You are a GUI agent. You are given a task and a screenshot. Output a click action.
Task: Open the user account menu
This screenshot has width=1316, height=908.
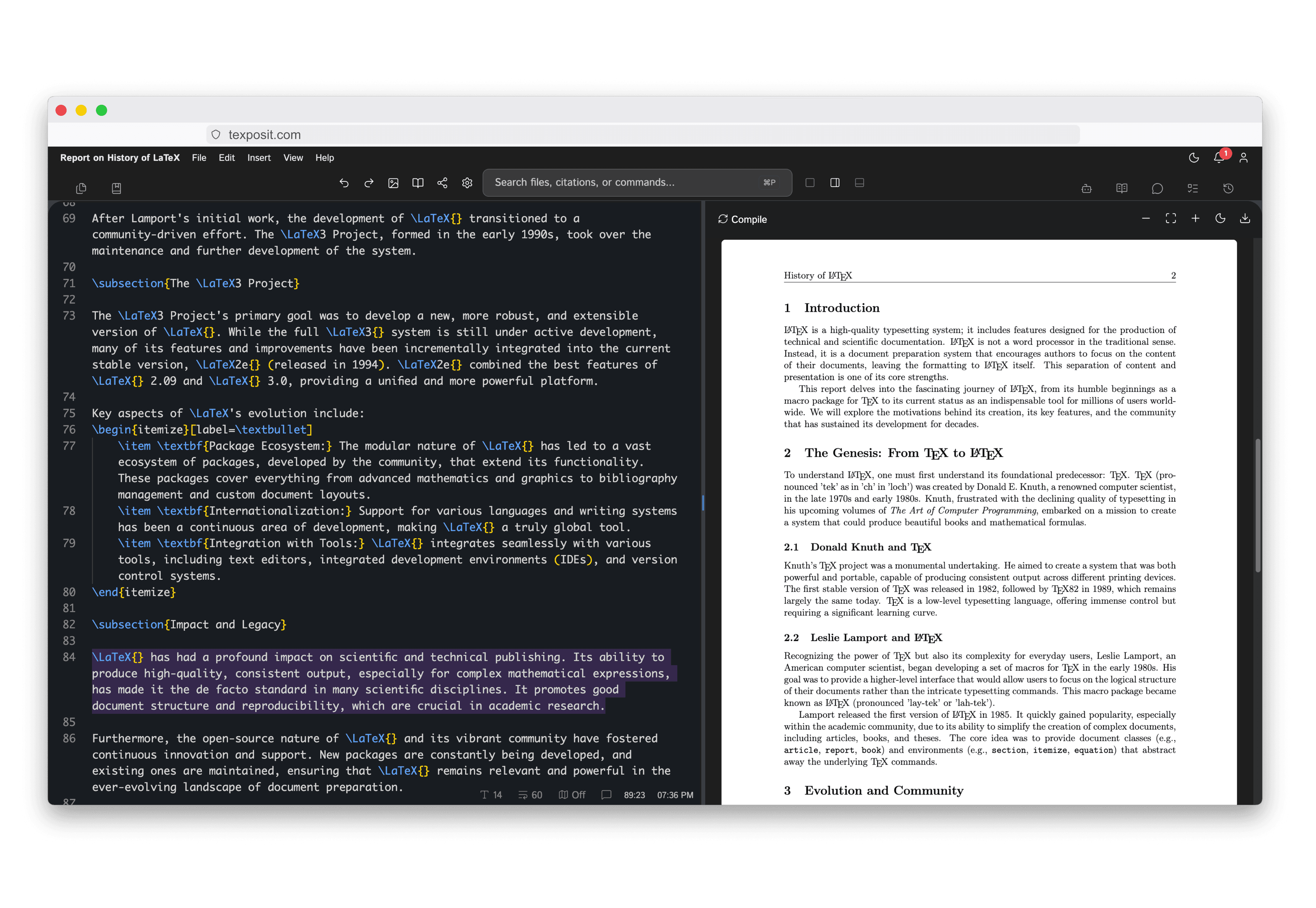pos(1244,158)
